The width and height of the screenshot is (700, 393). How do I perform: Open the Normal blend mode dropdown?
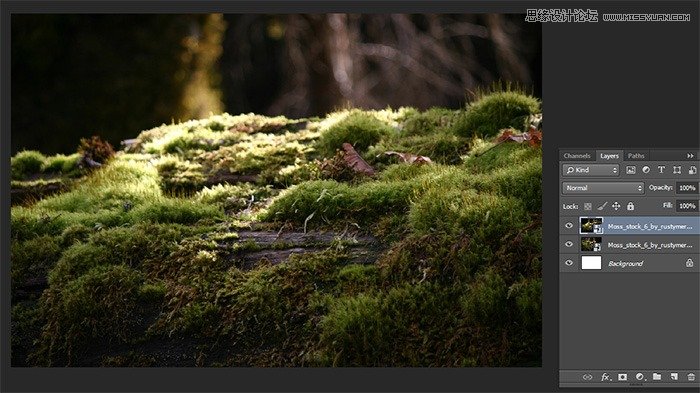603,188
